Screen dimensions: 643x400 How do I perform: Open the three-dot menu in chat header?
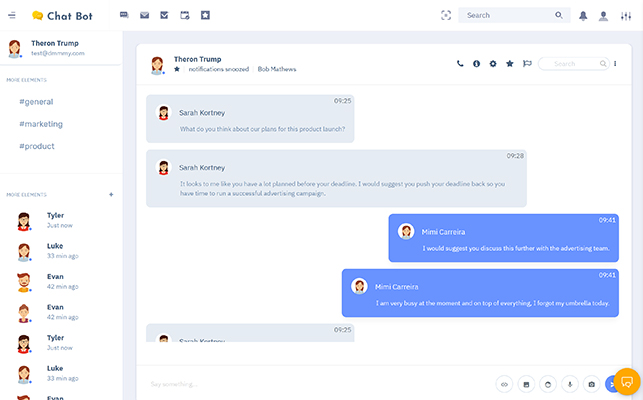[x=616, y=64]
